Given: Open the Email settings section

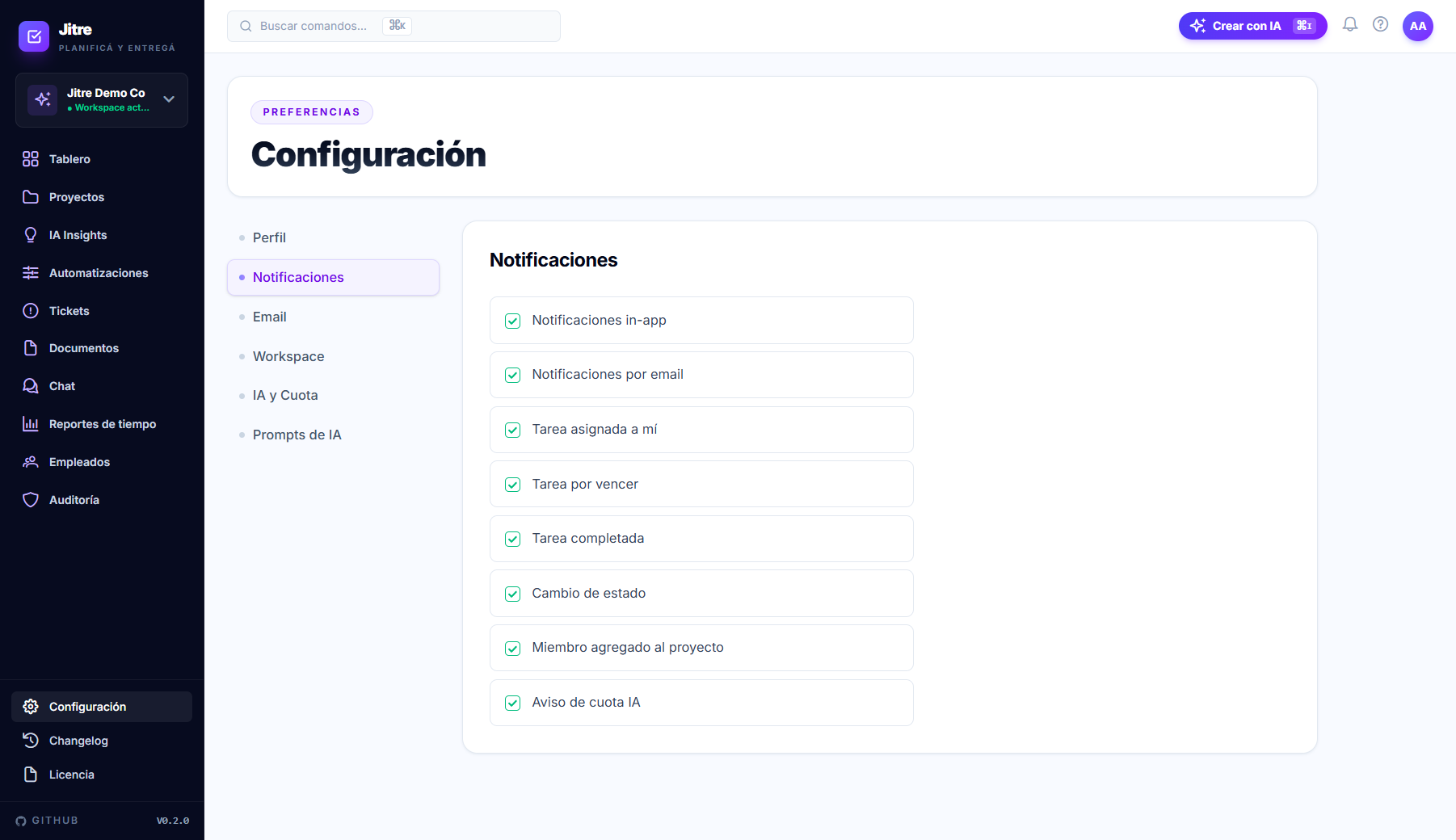Looking at the screenshot, I should (333, 317).
